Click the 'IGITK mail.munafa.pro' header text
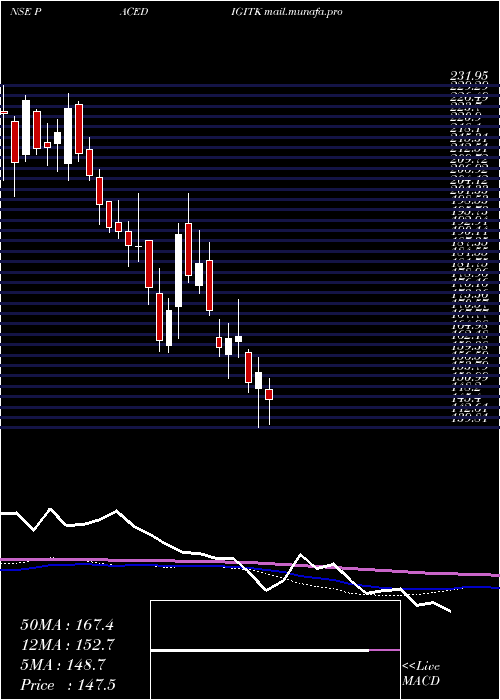This screenshot has height=700, width=500. click(x=287, y=12)
